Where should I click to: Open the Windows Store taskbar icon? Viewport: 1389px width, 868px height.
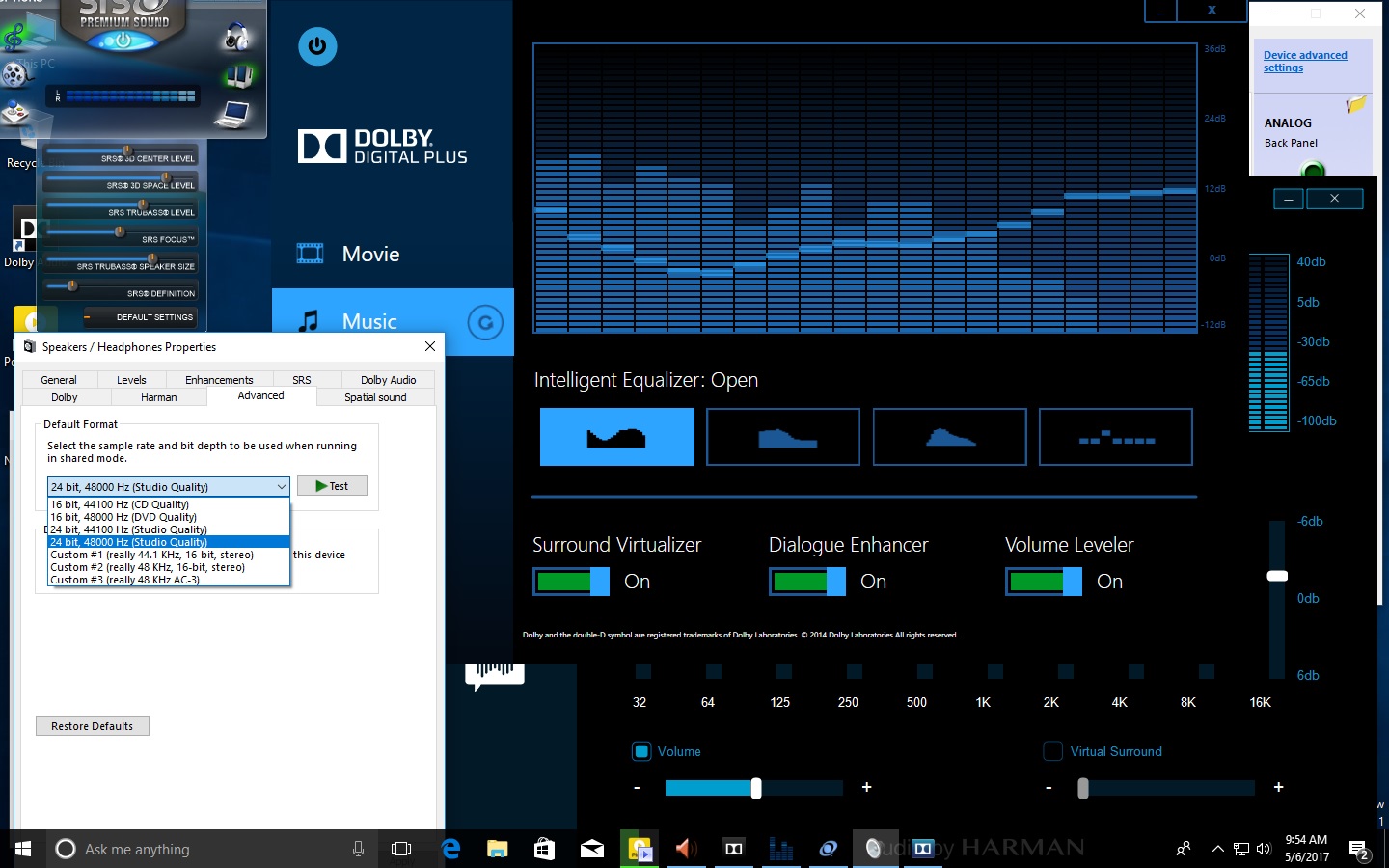tap(544, 849)
